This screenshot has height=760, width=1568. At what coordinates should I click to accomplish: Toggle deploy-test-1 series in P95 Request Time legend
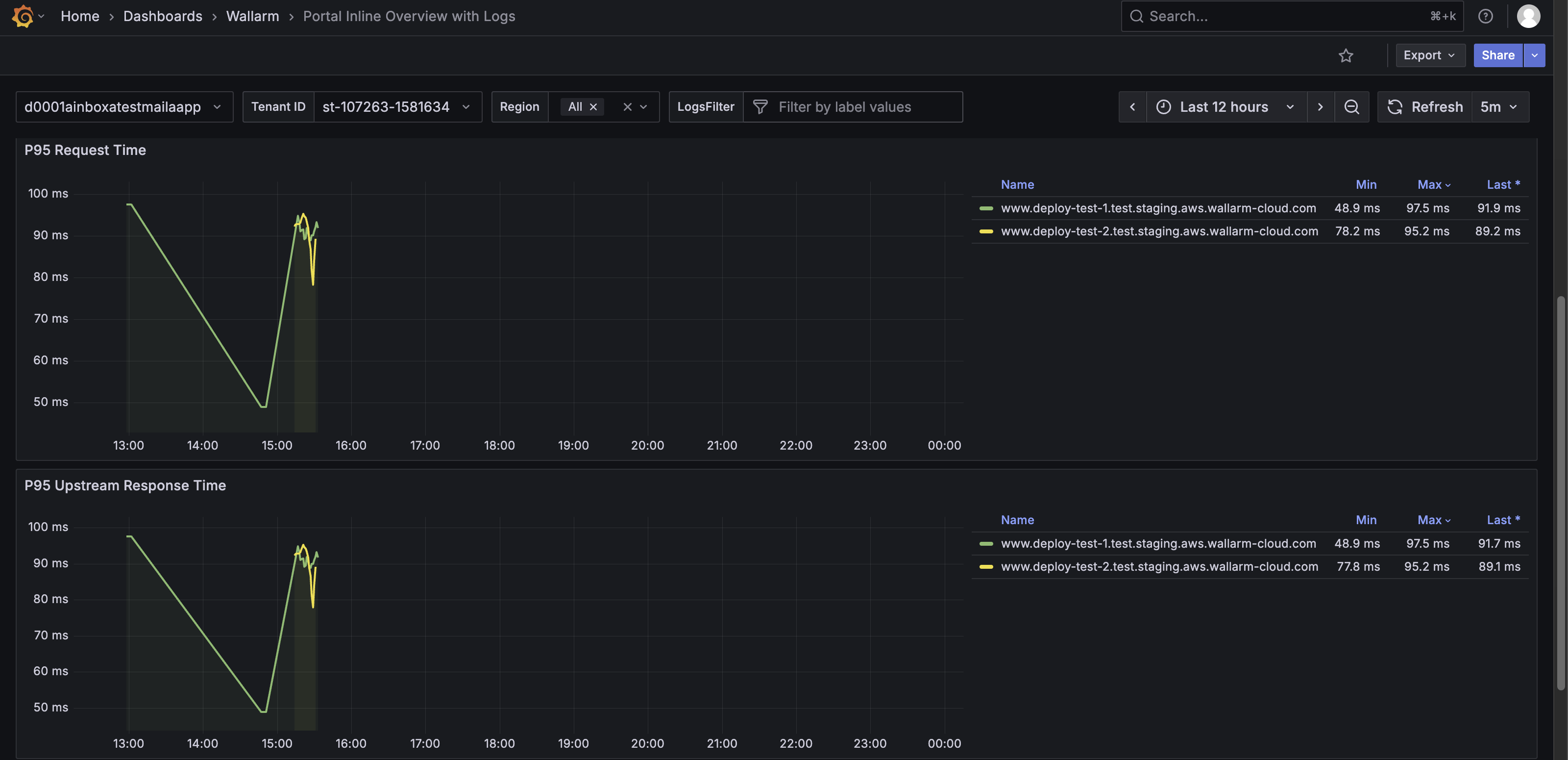(x=1158, y=208)
